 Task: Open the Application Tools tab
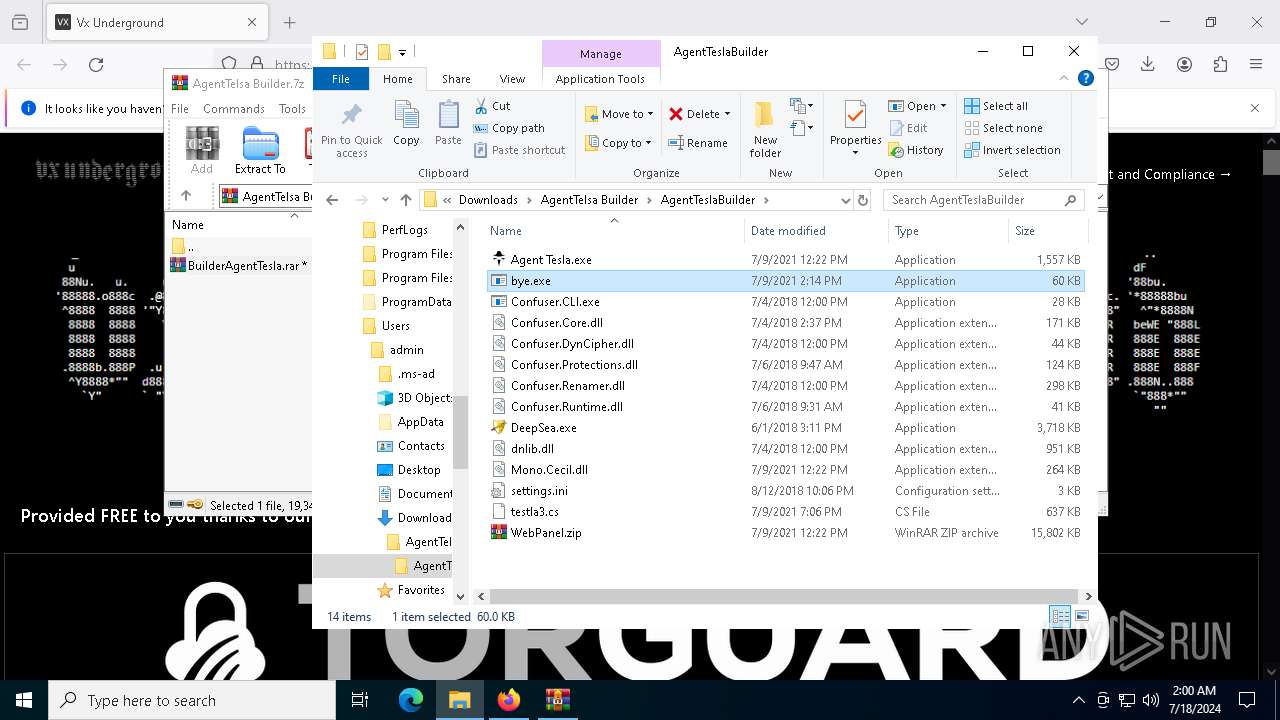(600, 79)
